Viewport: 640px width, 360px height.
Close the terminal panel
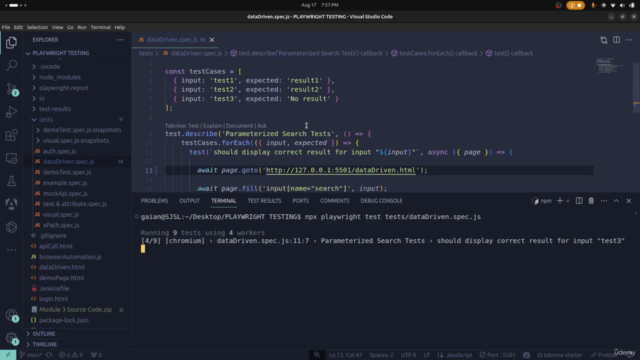click(x=629, y=201)
